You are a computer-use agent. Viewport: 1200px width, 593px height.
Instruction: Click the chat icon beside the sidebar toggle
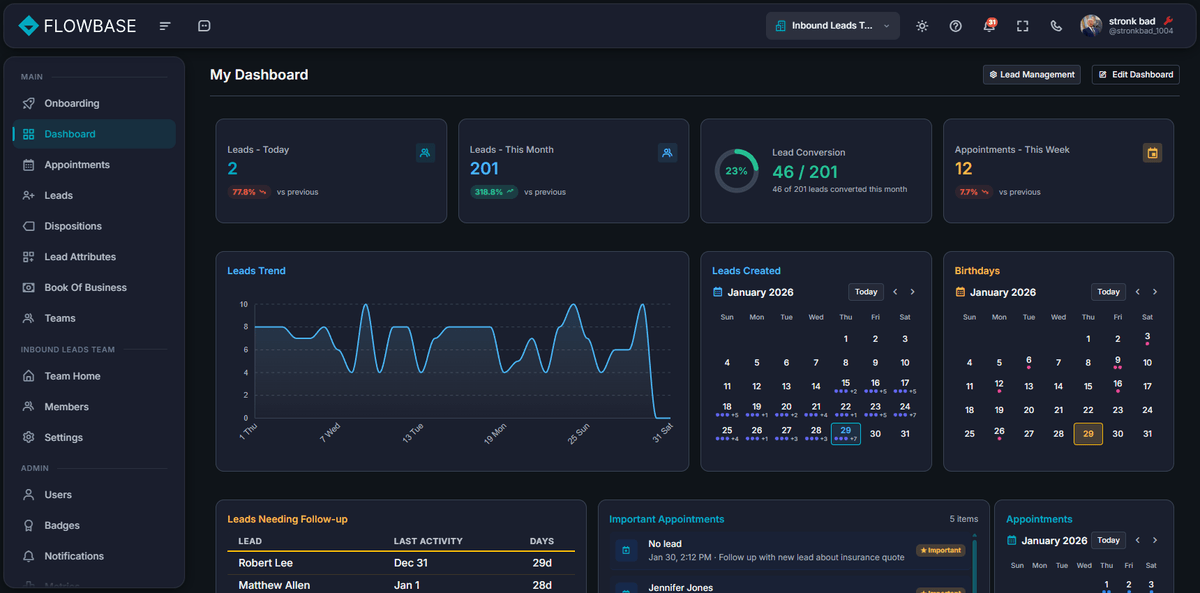[x=204, y=25]
